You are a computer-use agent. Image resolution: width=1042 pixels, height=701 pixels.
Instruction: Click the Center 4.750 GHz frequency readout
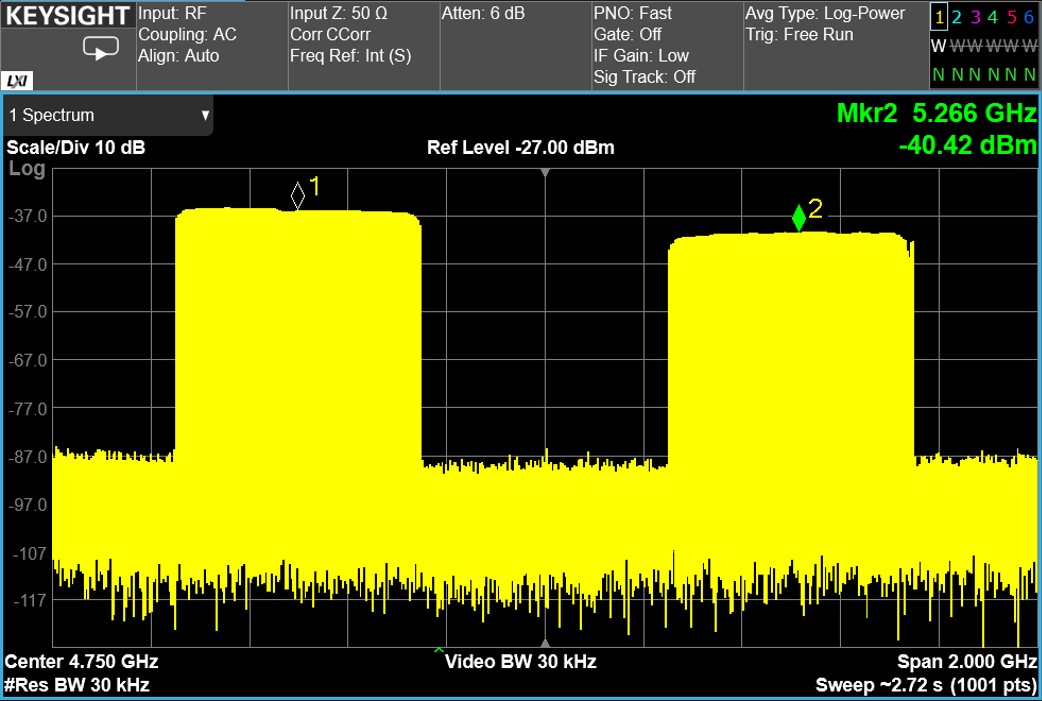tap(82, 662)
